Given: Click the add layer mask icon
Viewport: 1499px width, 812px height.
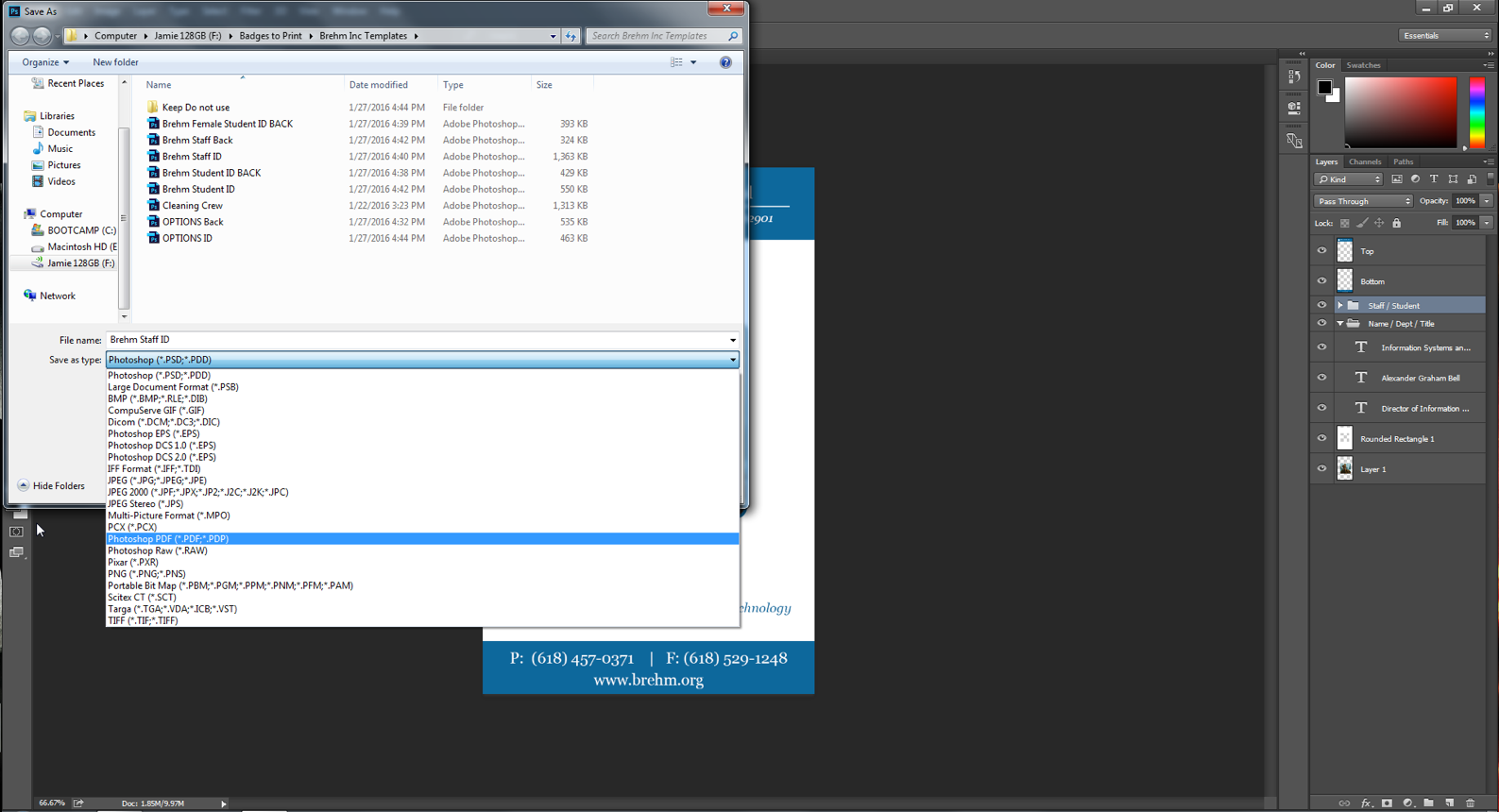Looking at the screenshot, I should [x=1387, y=804].
